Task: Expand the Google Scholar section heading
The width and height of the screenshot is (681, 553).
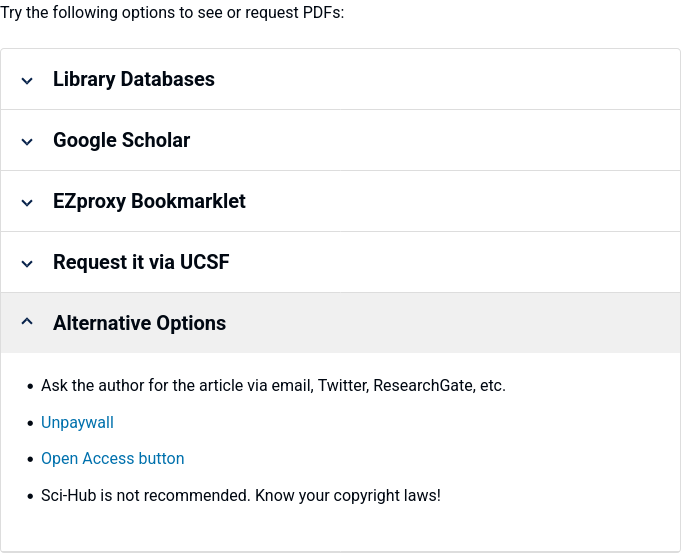Action: tap(122, 140)
